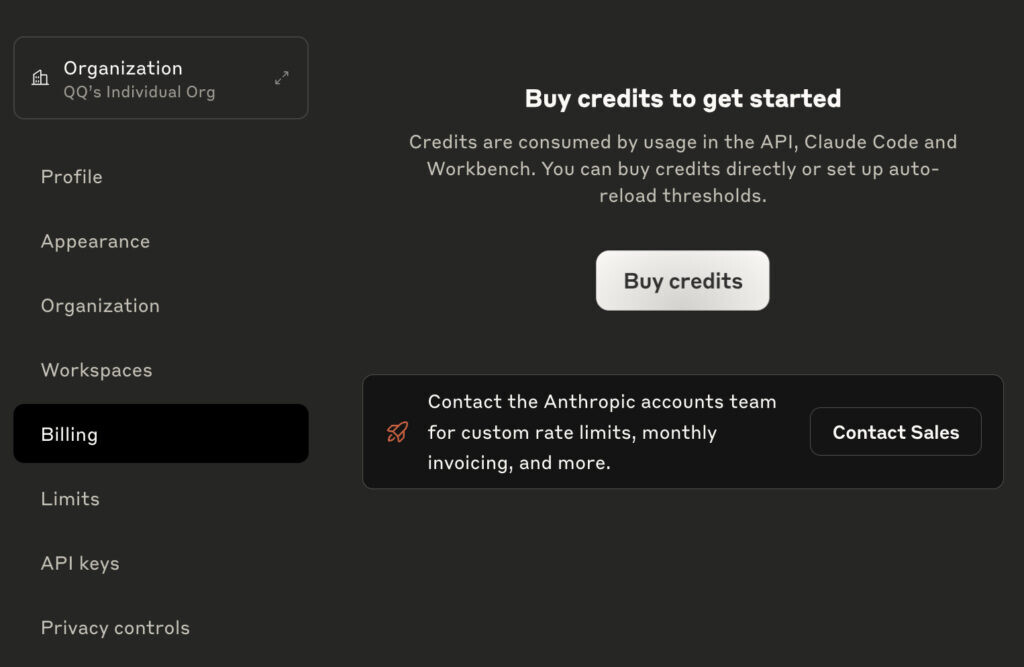Go to Appearance settings
The image size is (1024, 667).
(95, 241)
